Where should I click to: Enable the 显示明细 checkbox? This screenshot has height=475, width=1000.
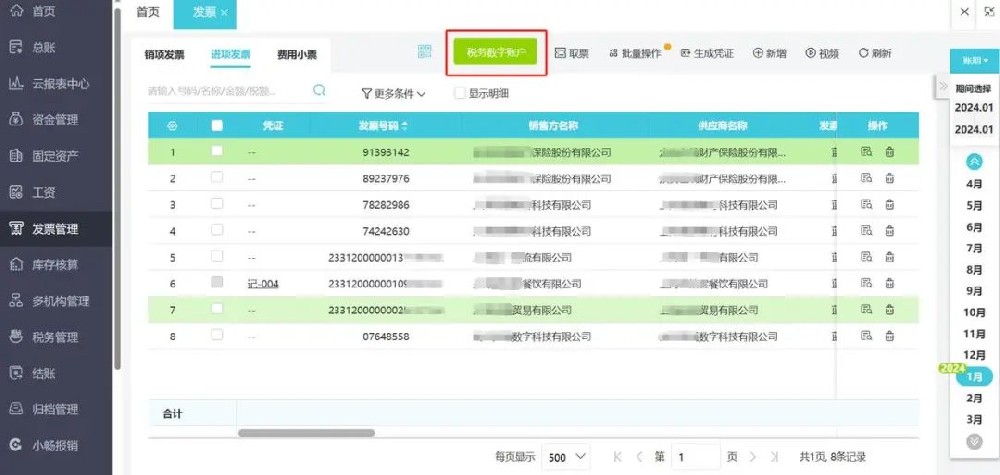tap(459, 93)
